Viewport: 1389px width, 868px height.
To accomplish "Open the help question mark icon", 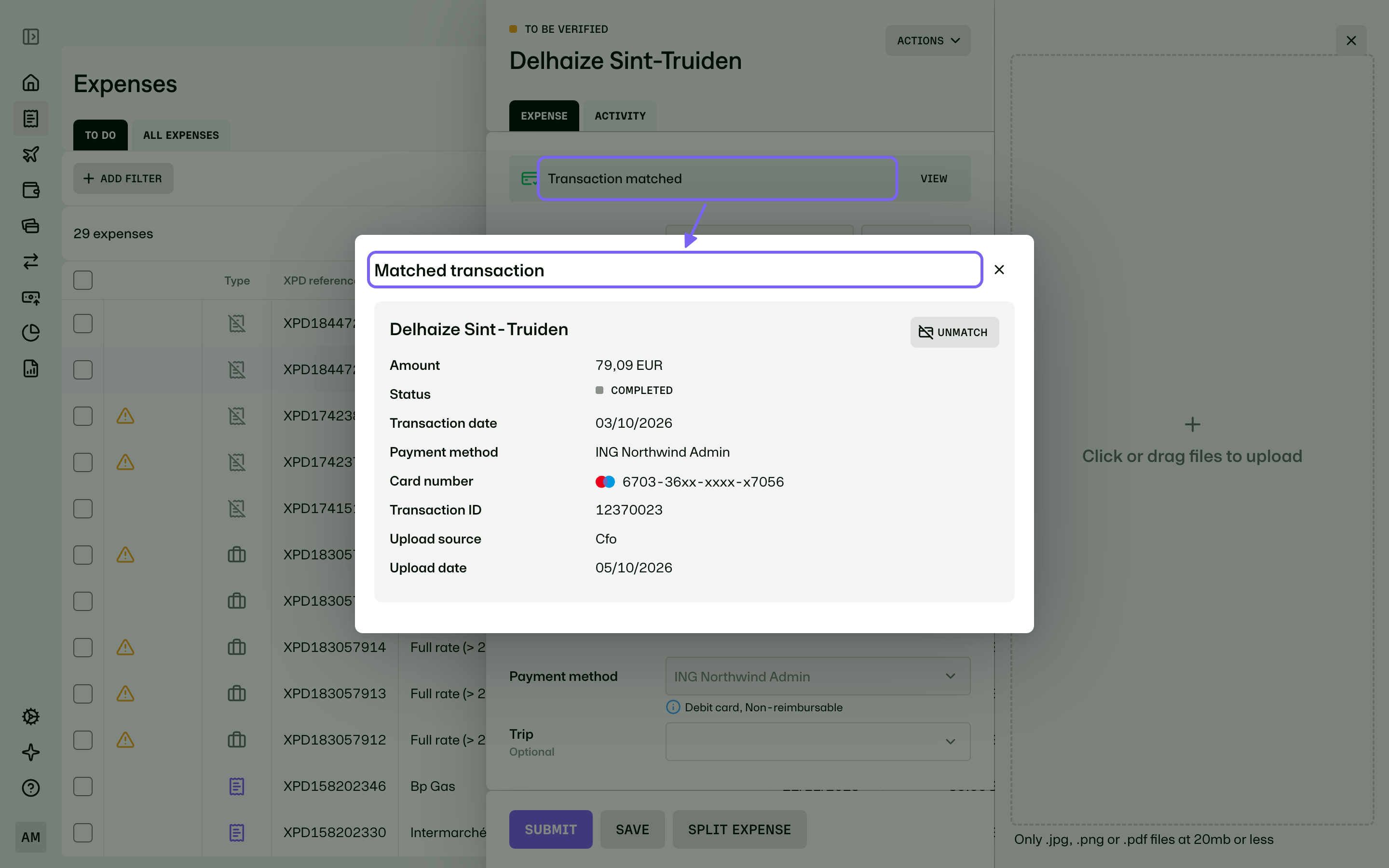I will (x=30, y=787).
